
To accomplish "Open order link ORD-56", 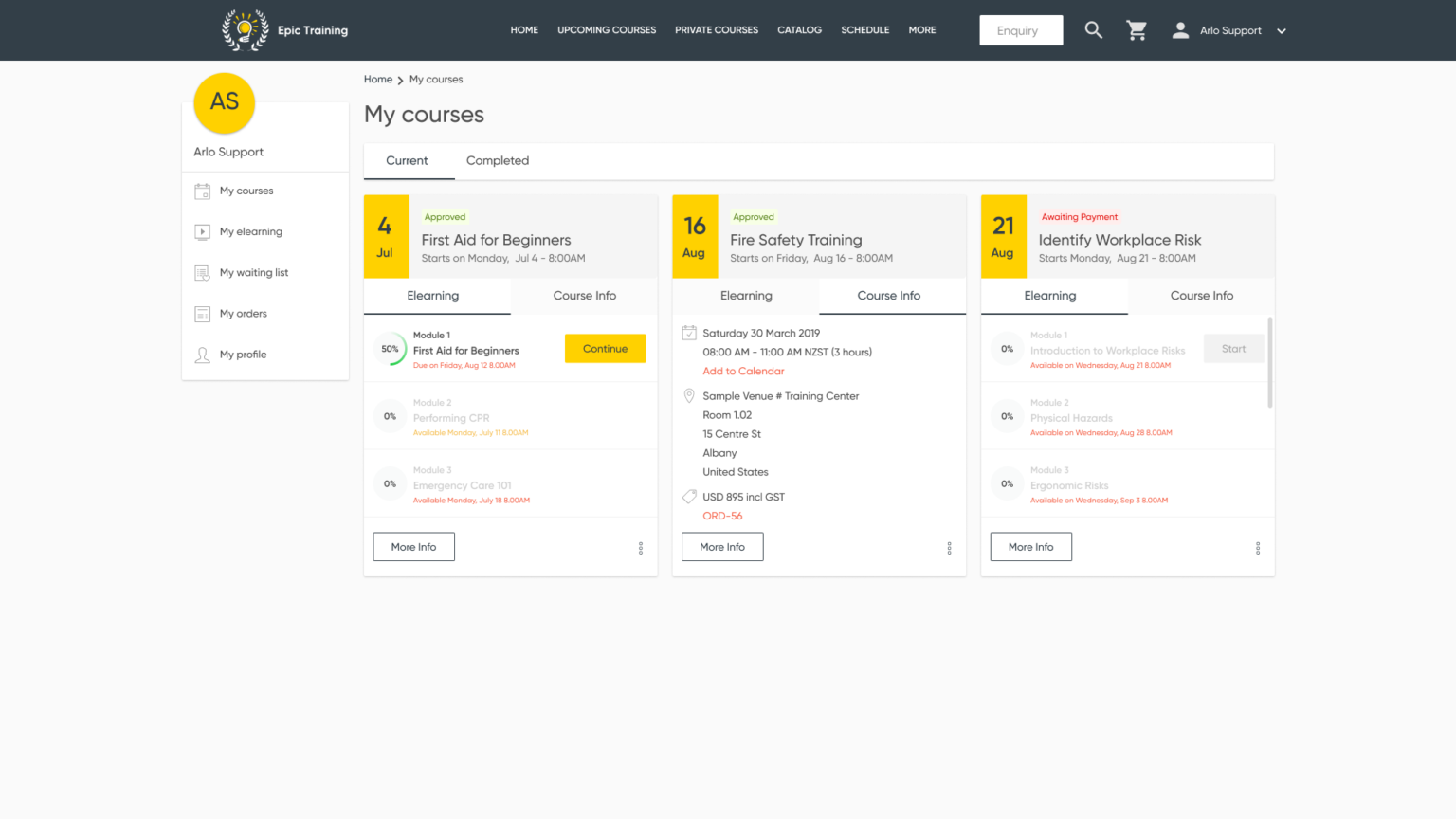I will tap(722, 515).
